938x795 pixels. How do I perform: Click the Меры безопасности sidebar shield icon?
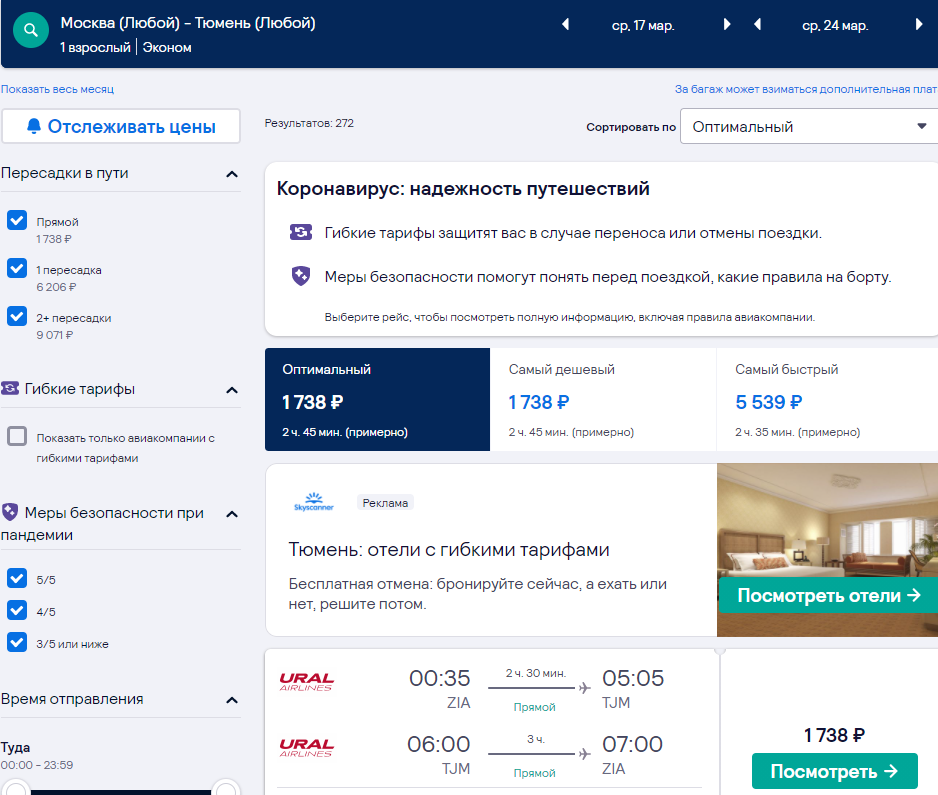coord(10,512)
